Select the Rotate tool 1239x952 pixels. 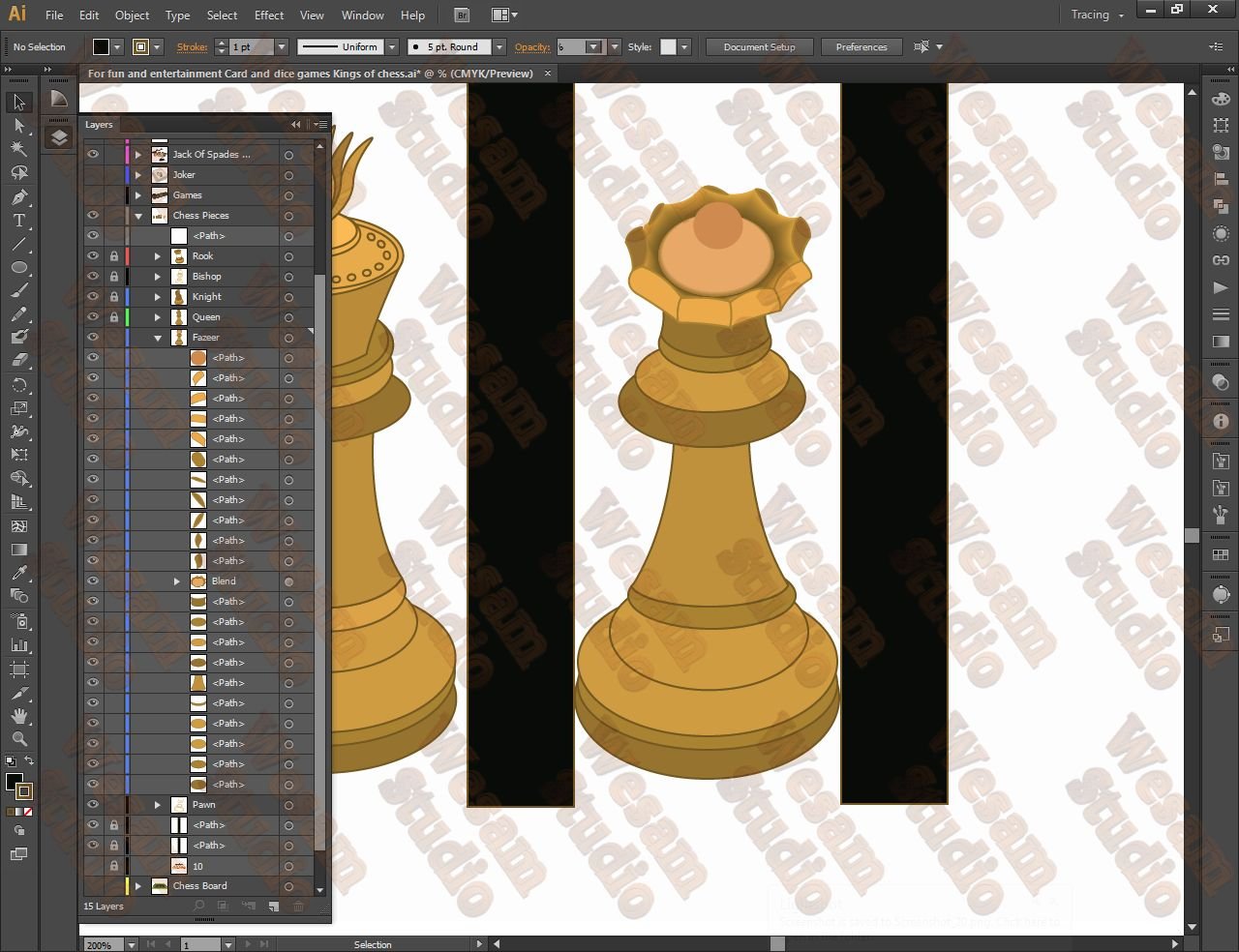tap(18, 385)
